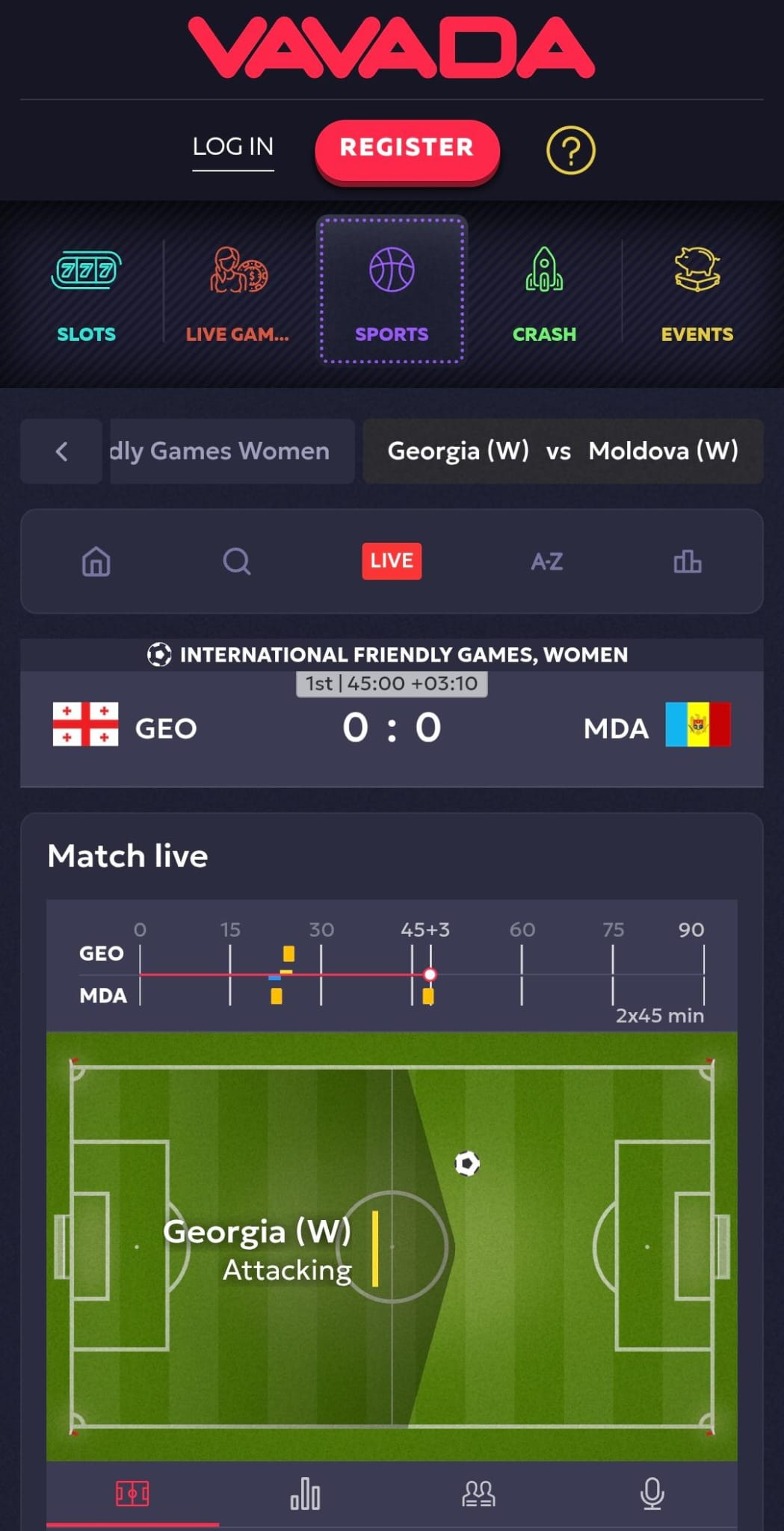
Task: Select the pitch view tab
Action: coord(132,1494)
